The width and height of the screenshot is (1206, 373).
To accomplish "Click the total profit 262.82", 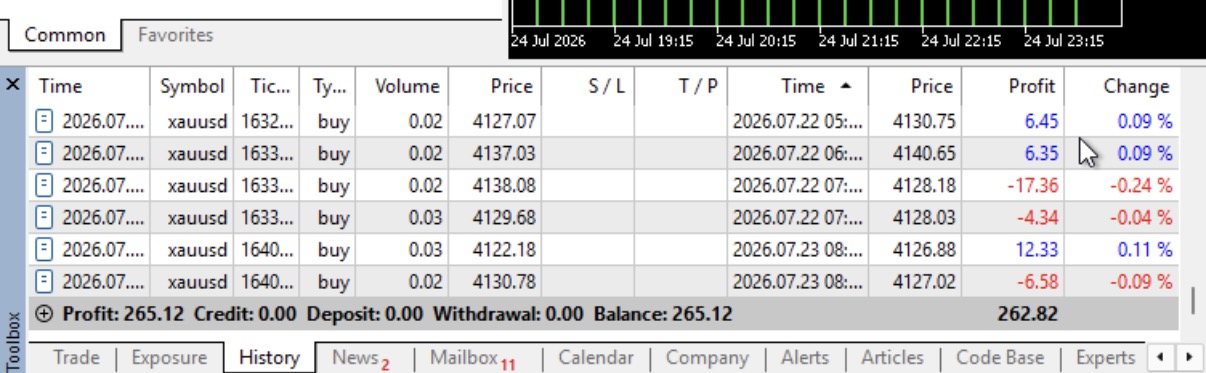I will [x=1027, y=314].
